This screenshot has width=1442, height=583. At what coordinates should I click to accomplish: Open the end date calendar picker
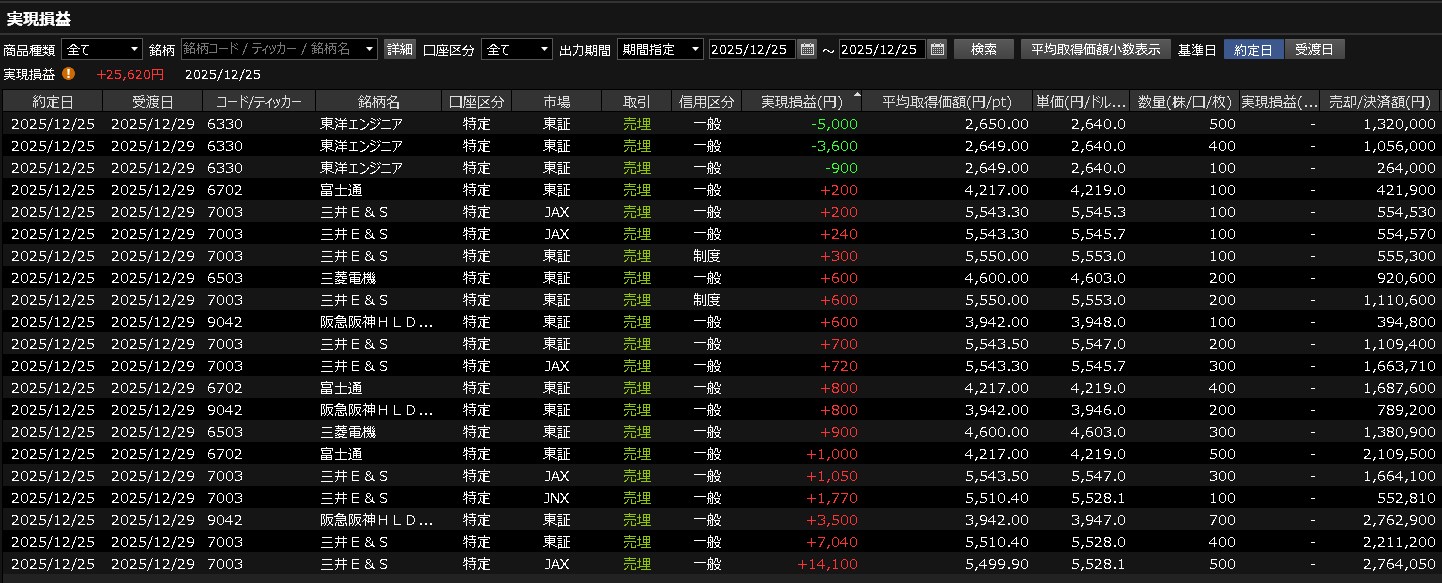point(937,49)
